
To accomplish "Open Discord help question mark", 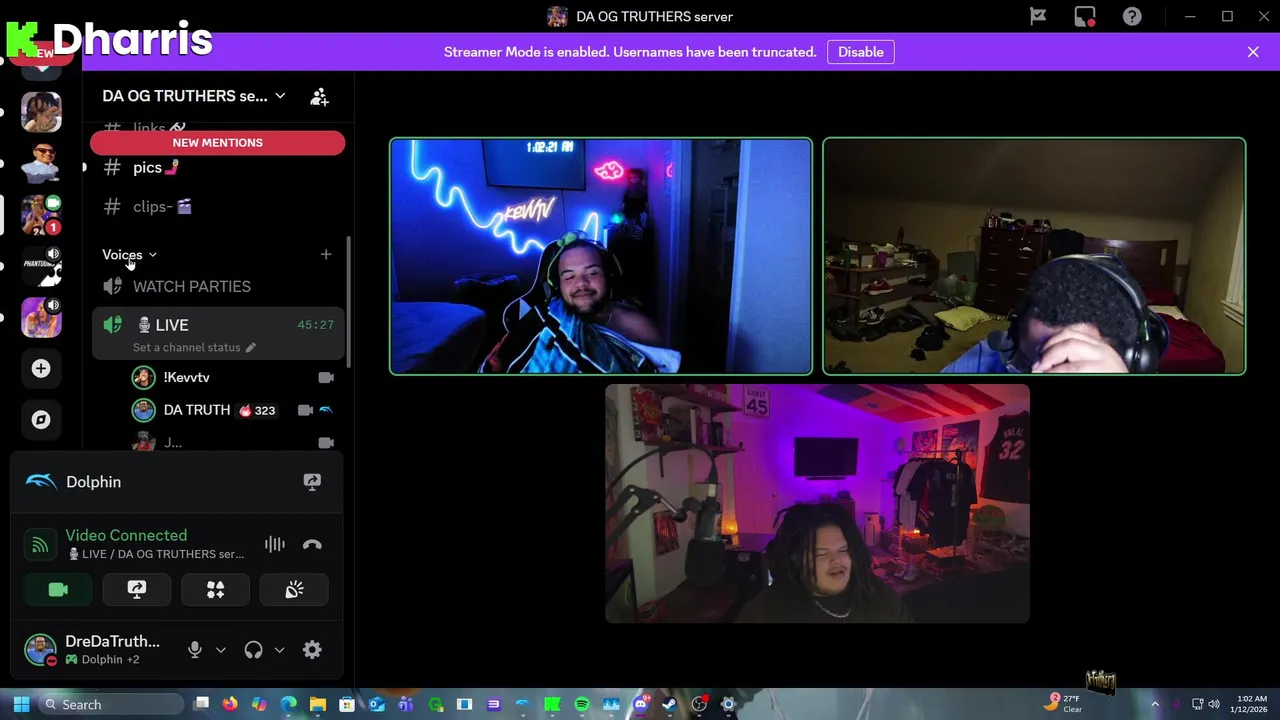I will [1132, 16].
